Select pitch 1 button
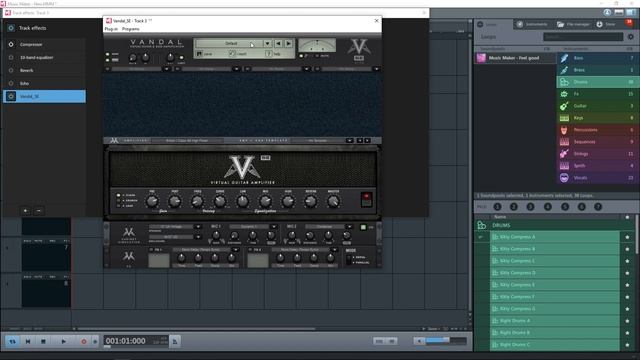This screenshot has height=360, width=640. pyautogui.click(x=497, y=207)
